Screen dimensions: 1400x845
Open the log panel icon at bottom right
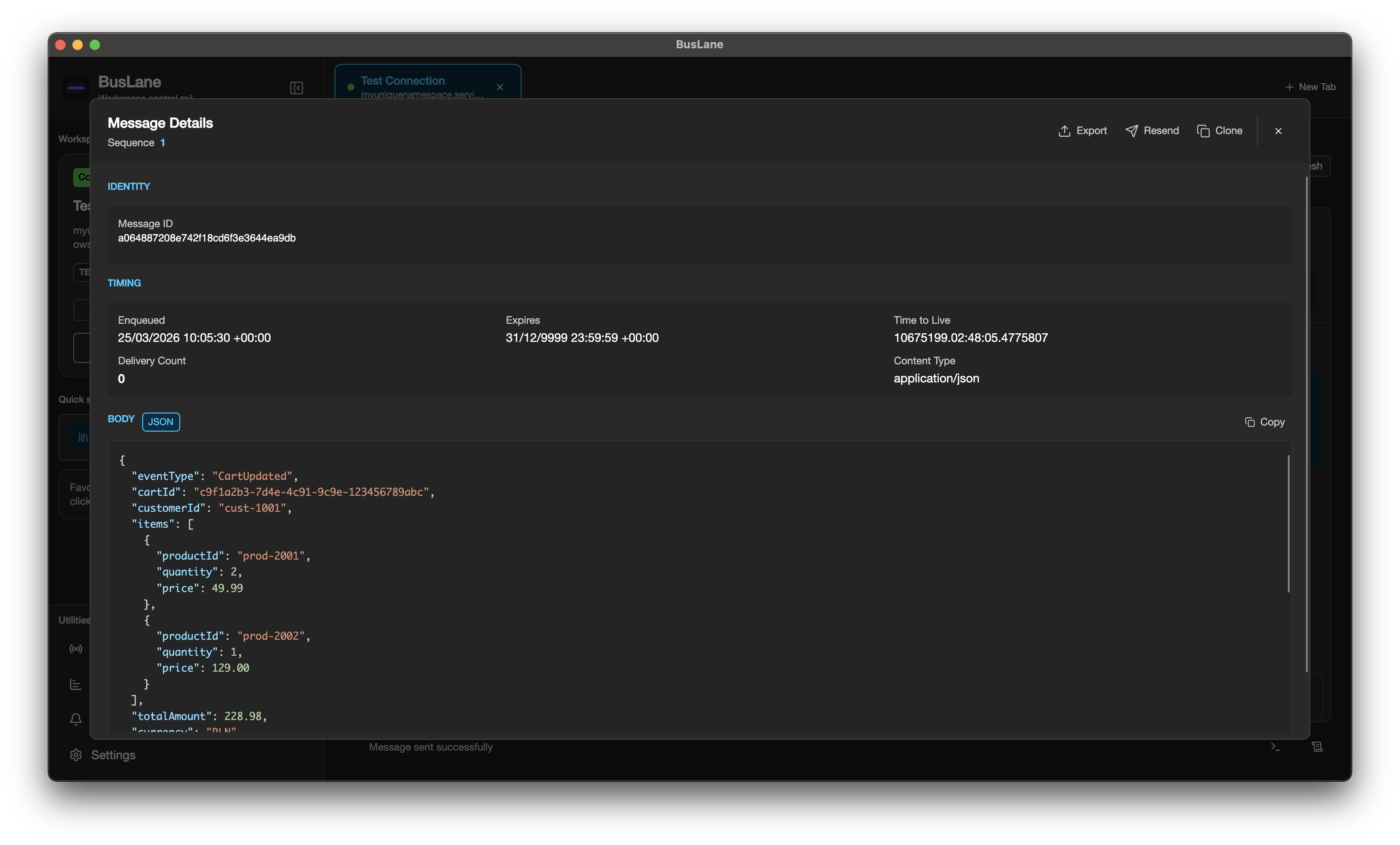pos(1317,747)
